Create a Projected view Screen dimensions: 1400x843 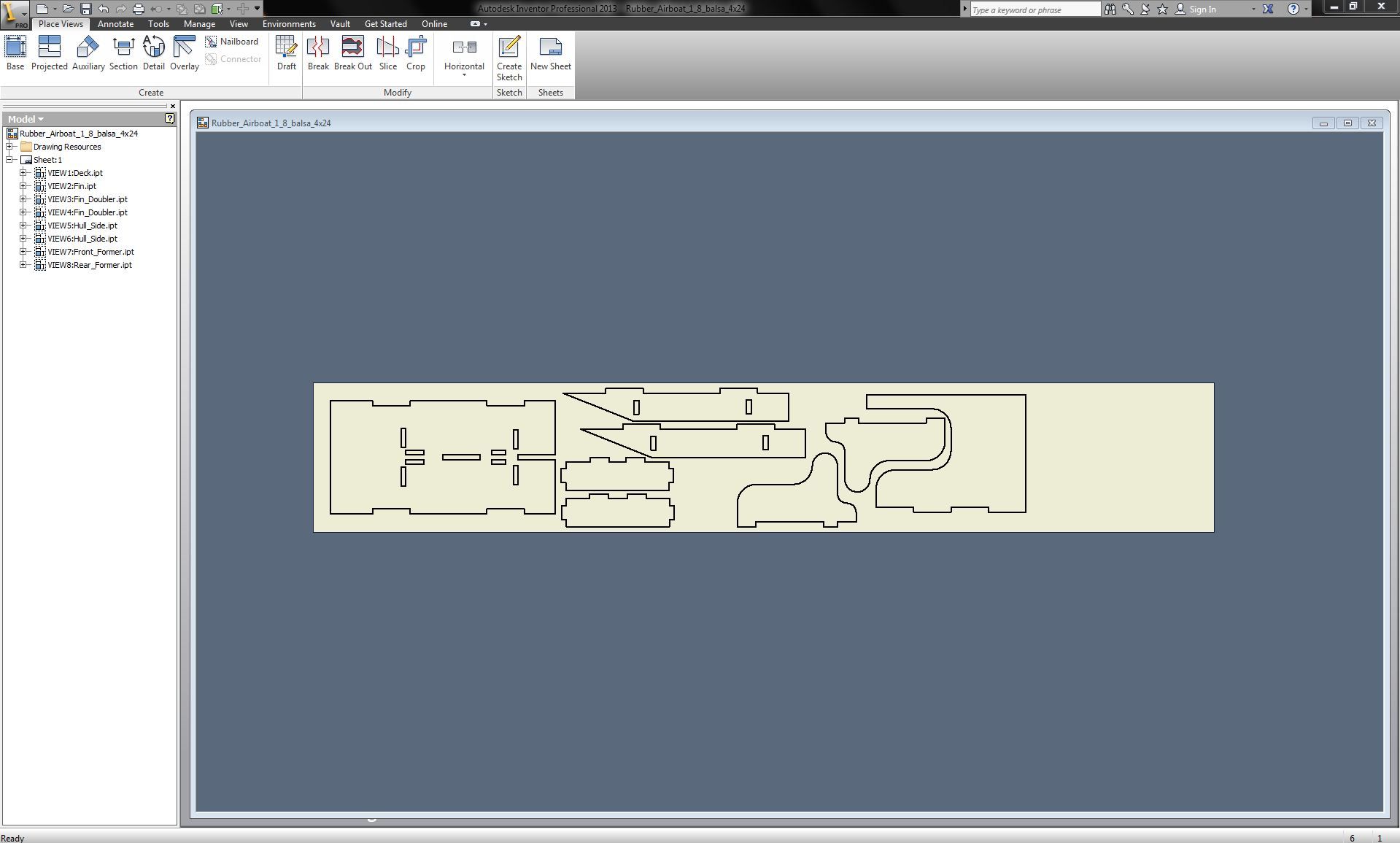click(x=49, y=53)
